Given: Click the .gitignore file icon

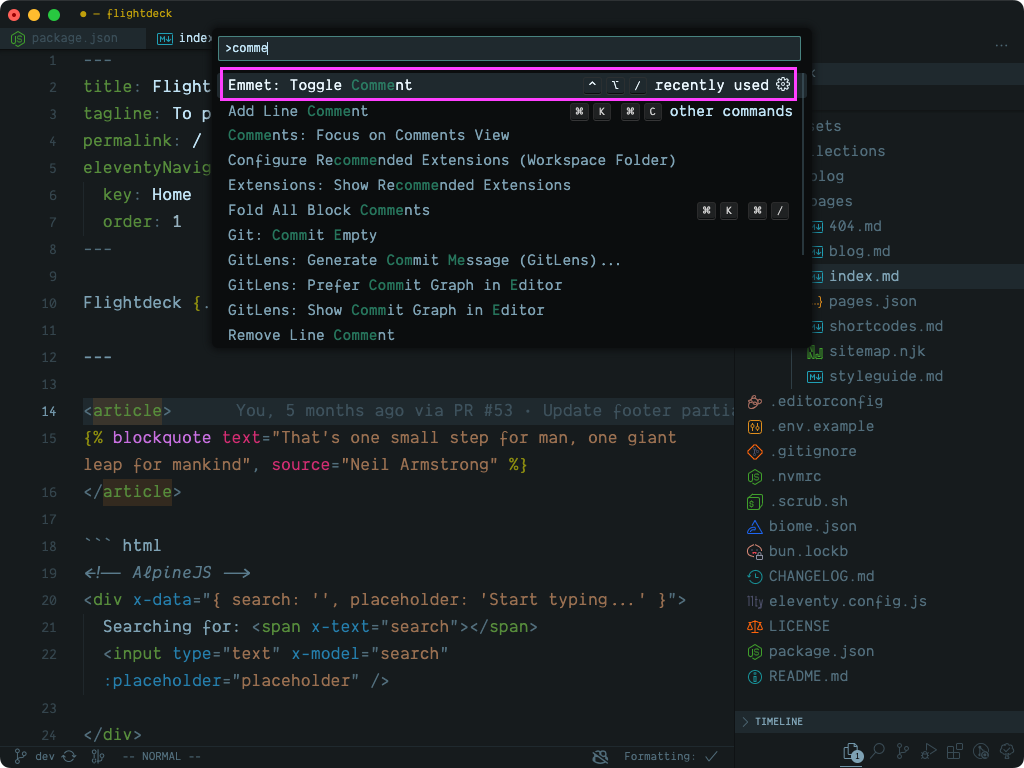Looking at the screenshot, I should [754, 451].
